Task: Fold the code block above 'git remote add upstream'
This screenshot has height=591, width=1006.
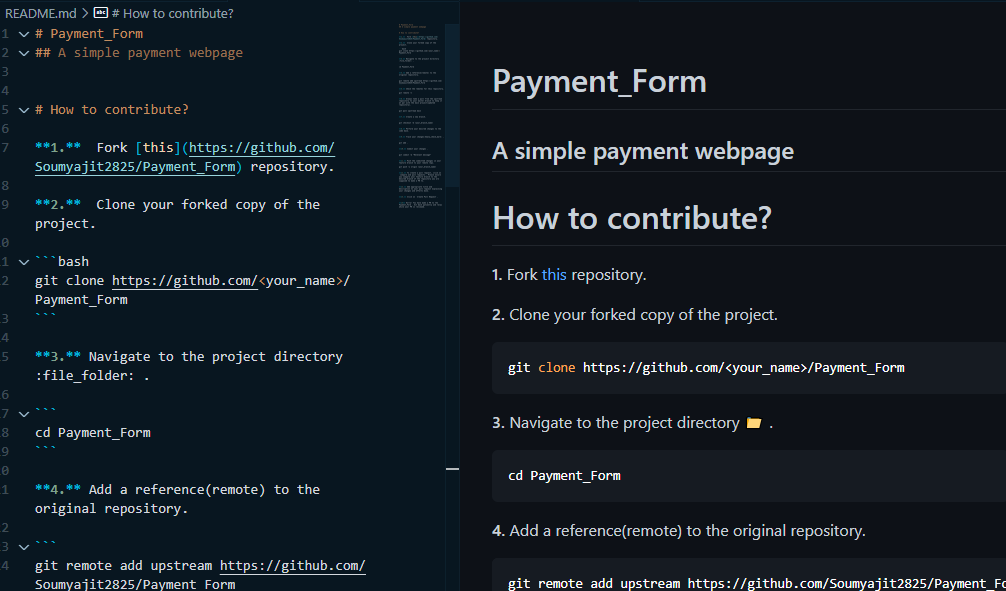Action: 24,547
